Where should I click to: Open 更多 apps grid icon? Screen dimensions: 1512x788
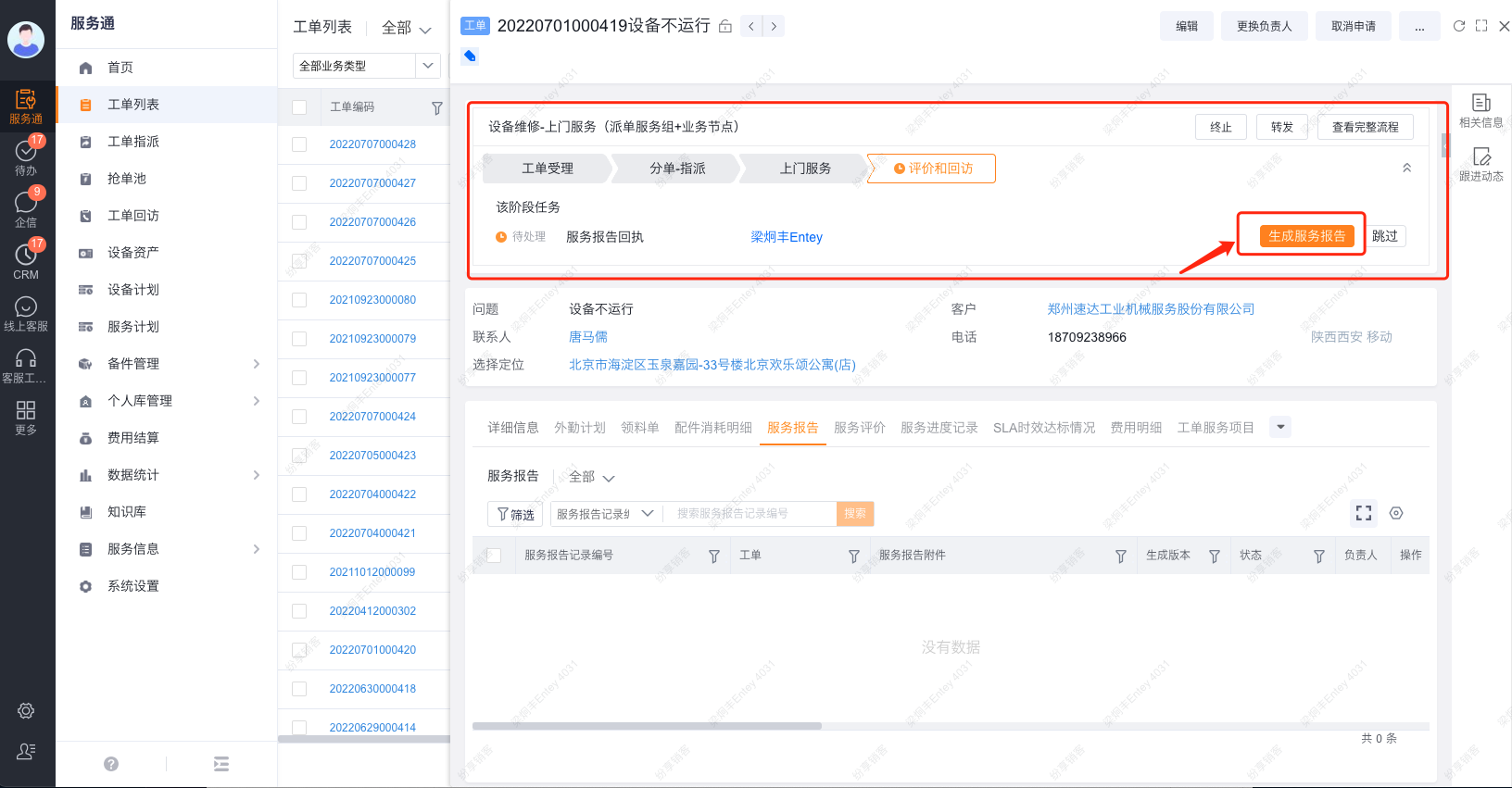(26, 417)
